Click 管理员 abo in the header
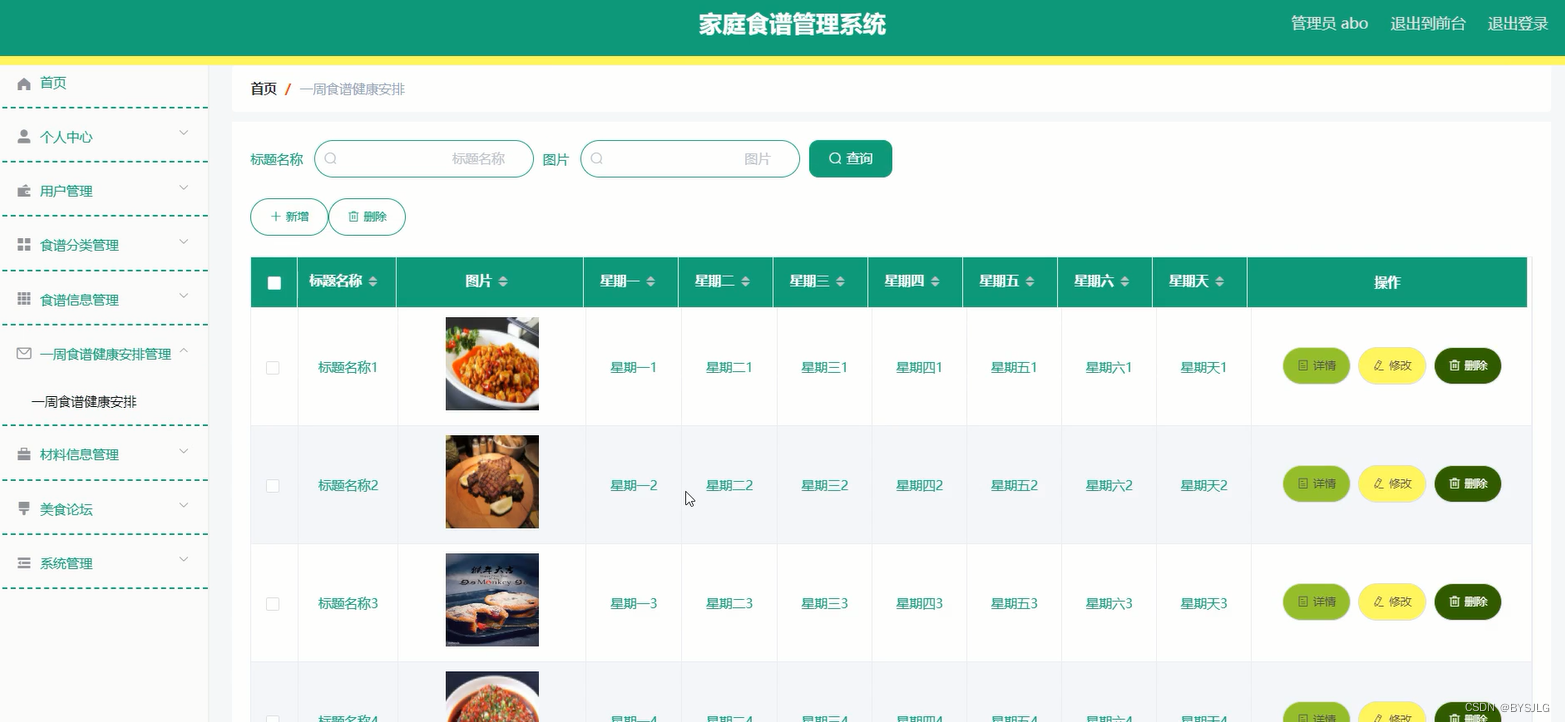The image size is (1565, 722). tap(1329, 24)
